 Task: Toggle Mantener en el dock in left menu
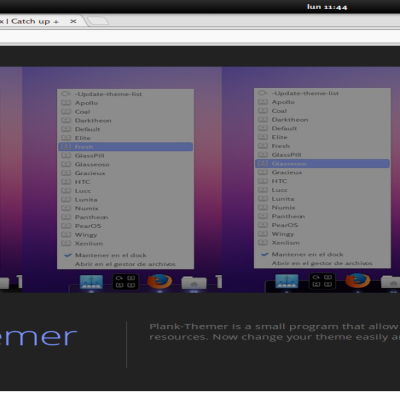(125, 255)
